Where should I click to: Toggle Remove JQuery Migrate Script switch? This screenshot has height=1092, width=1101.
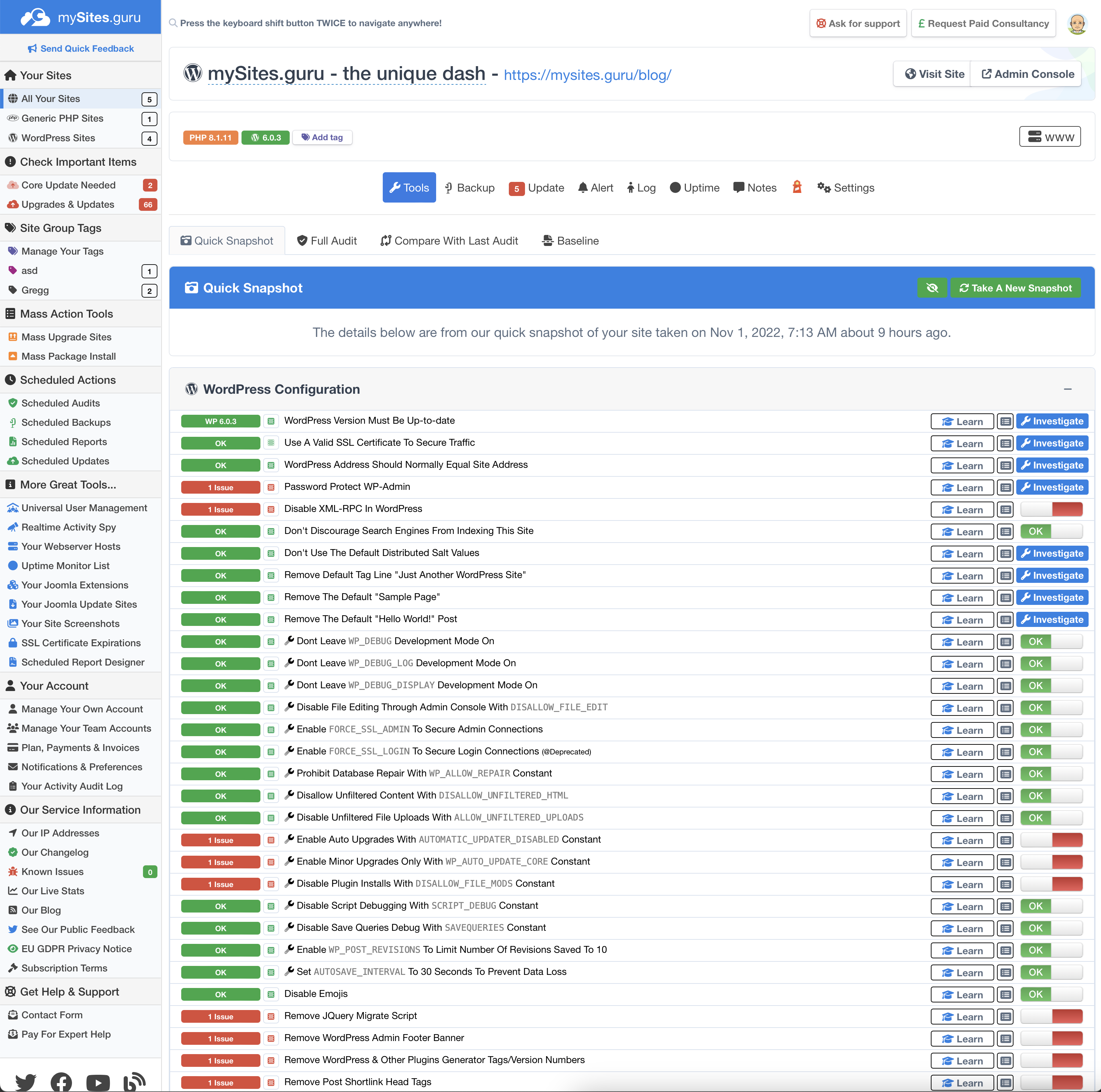coord(1051,1016)
